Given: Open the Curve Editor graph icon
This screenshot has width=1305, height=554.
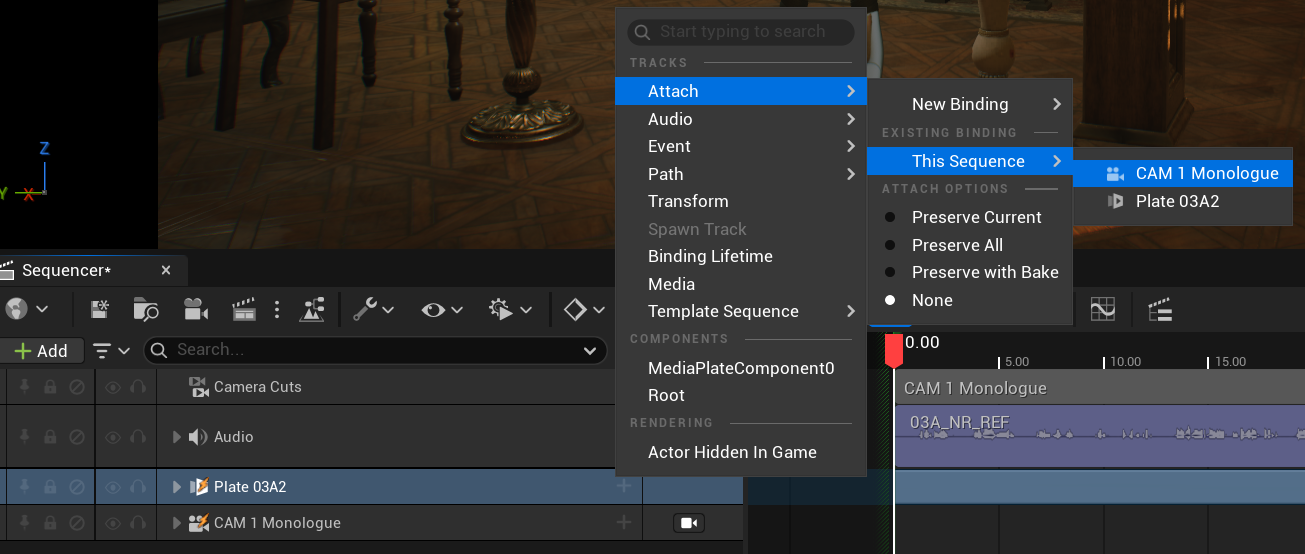Looking at the screenshot, I should (x=1102, y=310).
